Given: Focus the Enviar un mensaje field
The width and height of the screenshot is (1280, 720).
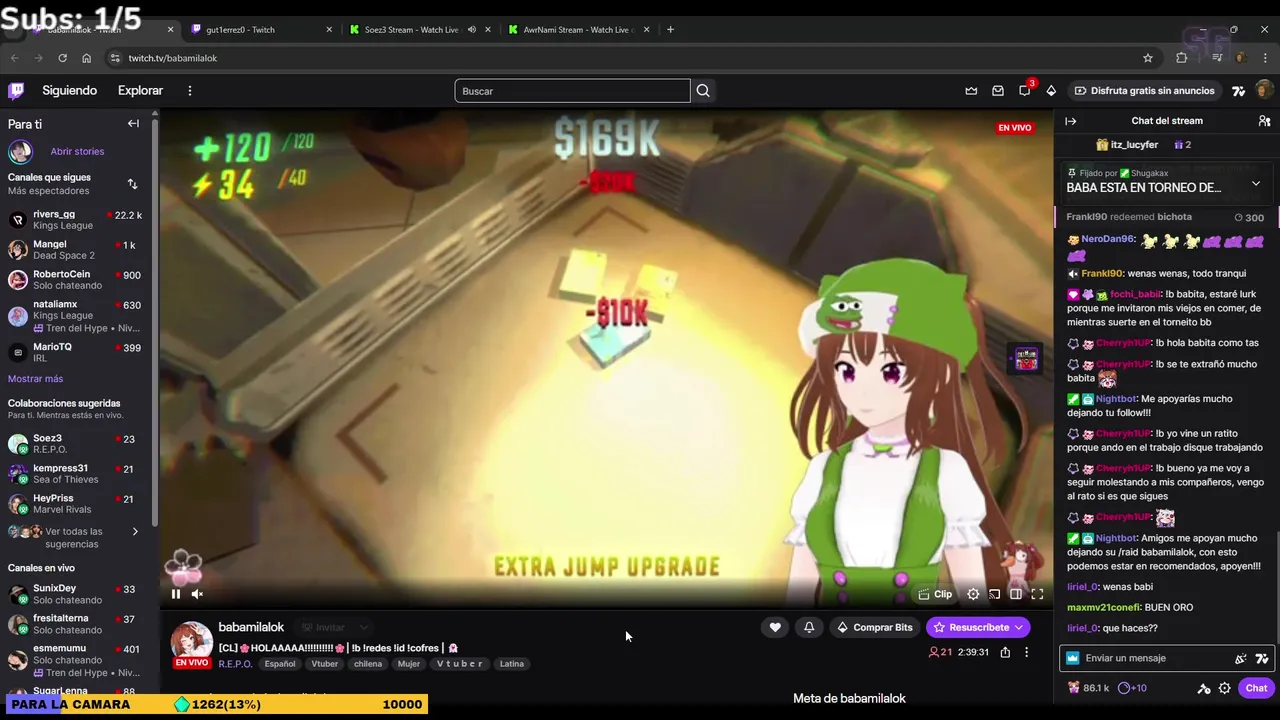Looking at the screenshot, I should (1155, 658).
